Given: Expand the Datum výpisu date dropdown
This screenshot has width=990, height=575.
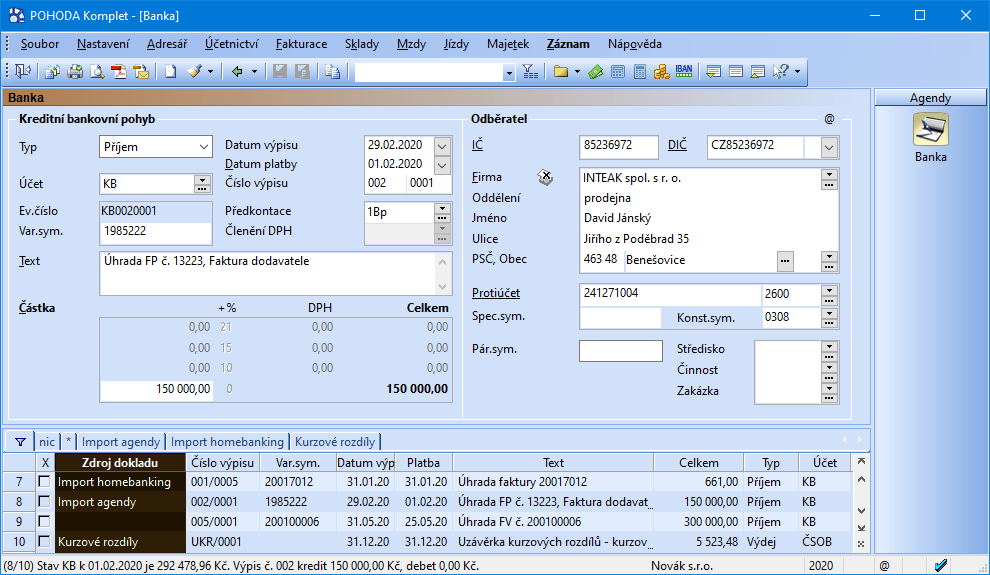Looking at the screenshot, I should point(443,146).
